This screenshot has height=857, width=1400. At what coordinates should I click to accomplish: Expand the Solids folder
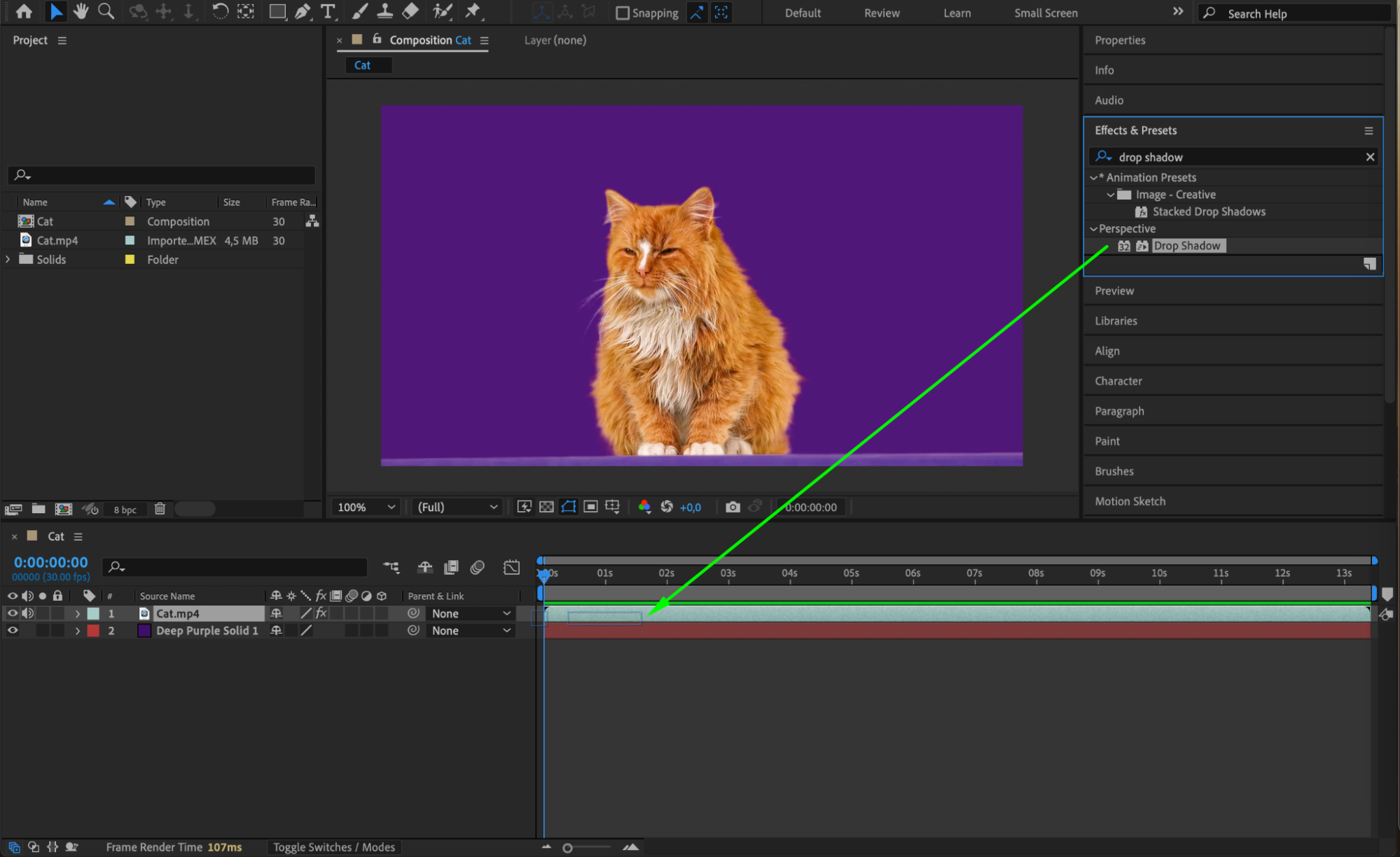(x=8, y=259)
